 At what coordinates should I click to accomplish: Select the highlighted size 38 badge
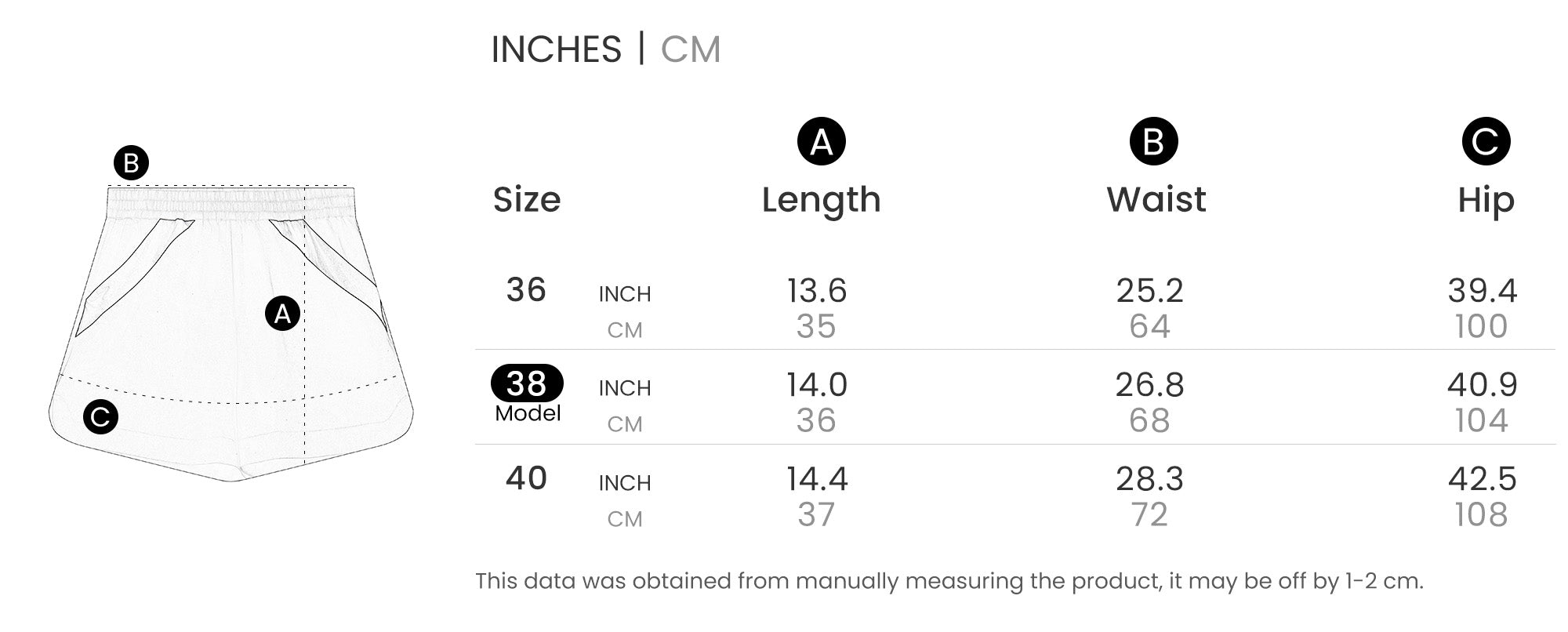point(527,383)
